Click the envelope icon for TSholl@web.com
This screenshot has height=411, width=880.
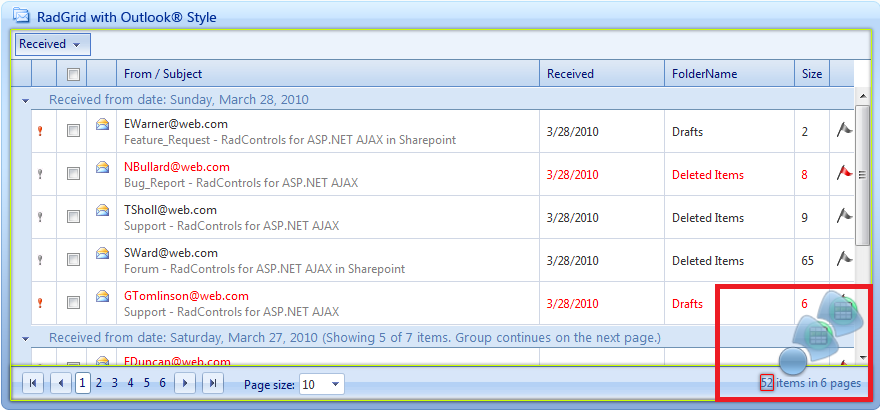102,211
